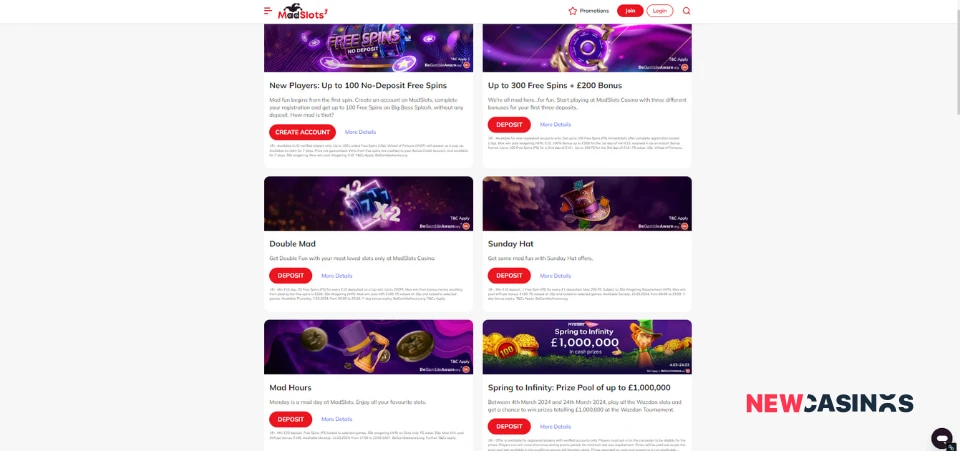Click Deposit under Sunday Hat
Screen dimensions: 960x459
pyautogui.click(x=509, y=275)
